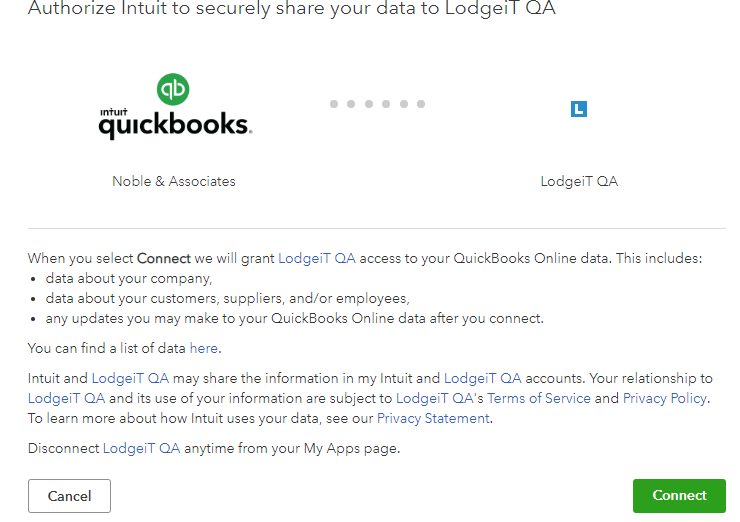Click the LodgeiT QA label under the app icon
This screenshot has width=740, height=522.
pos(579,181)
